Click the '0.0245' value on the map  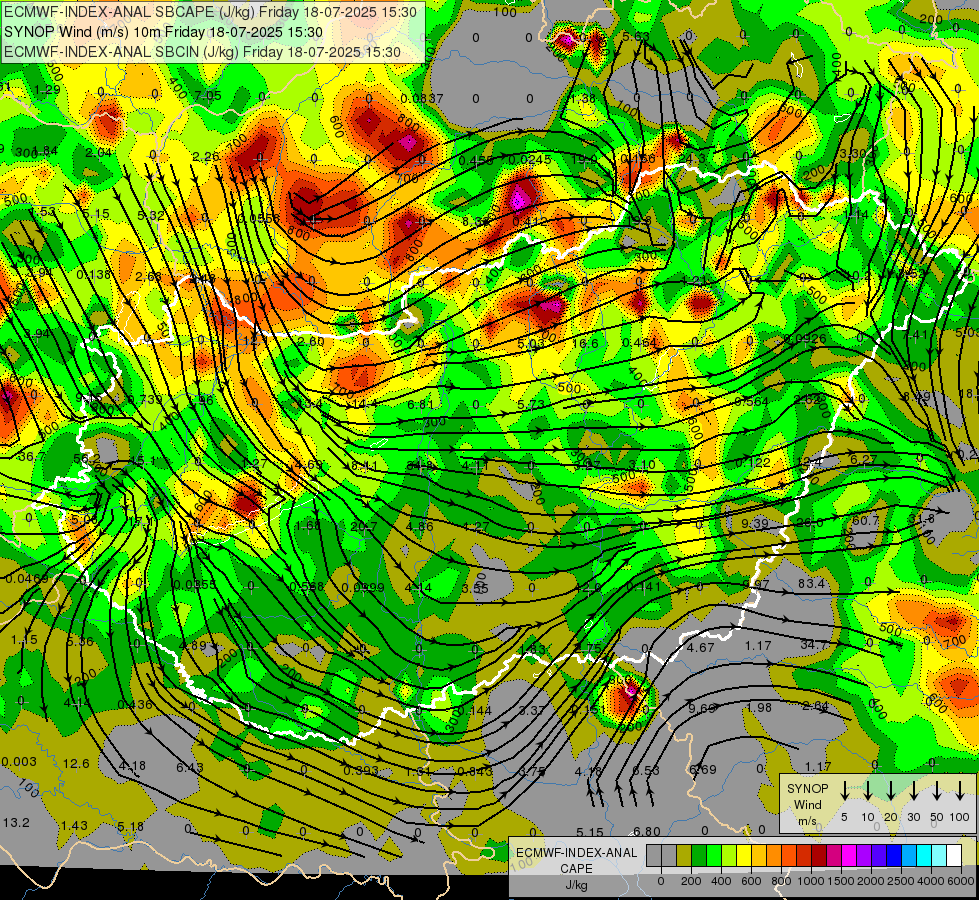point(530,159)
